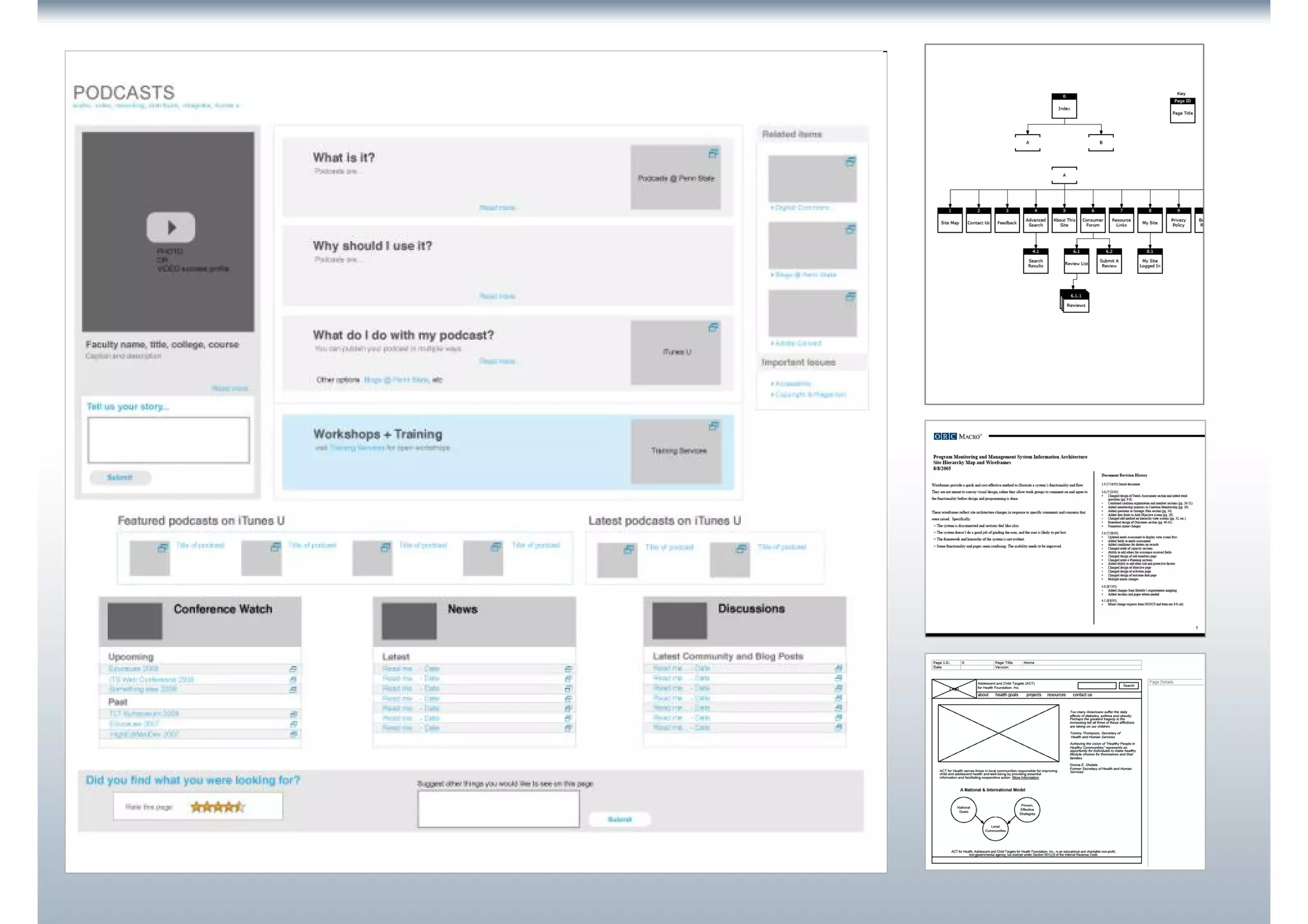Open Blogs @ Penn State link in Other options
This screenshot has height=924, width=1308.
coord(396,380)
